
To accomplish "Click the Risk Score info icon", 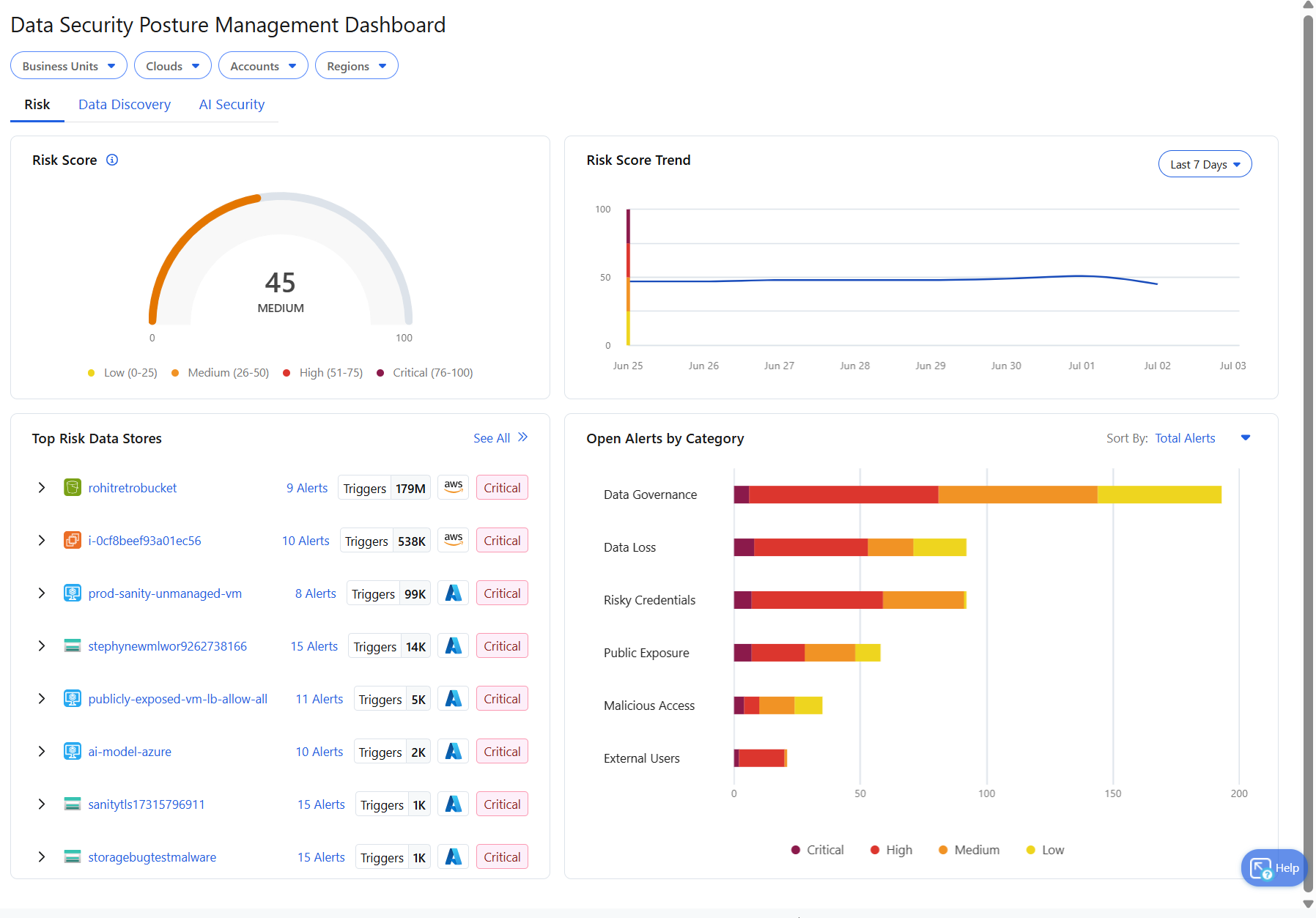I will tap(112, 160).
